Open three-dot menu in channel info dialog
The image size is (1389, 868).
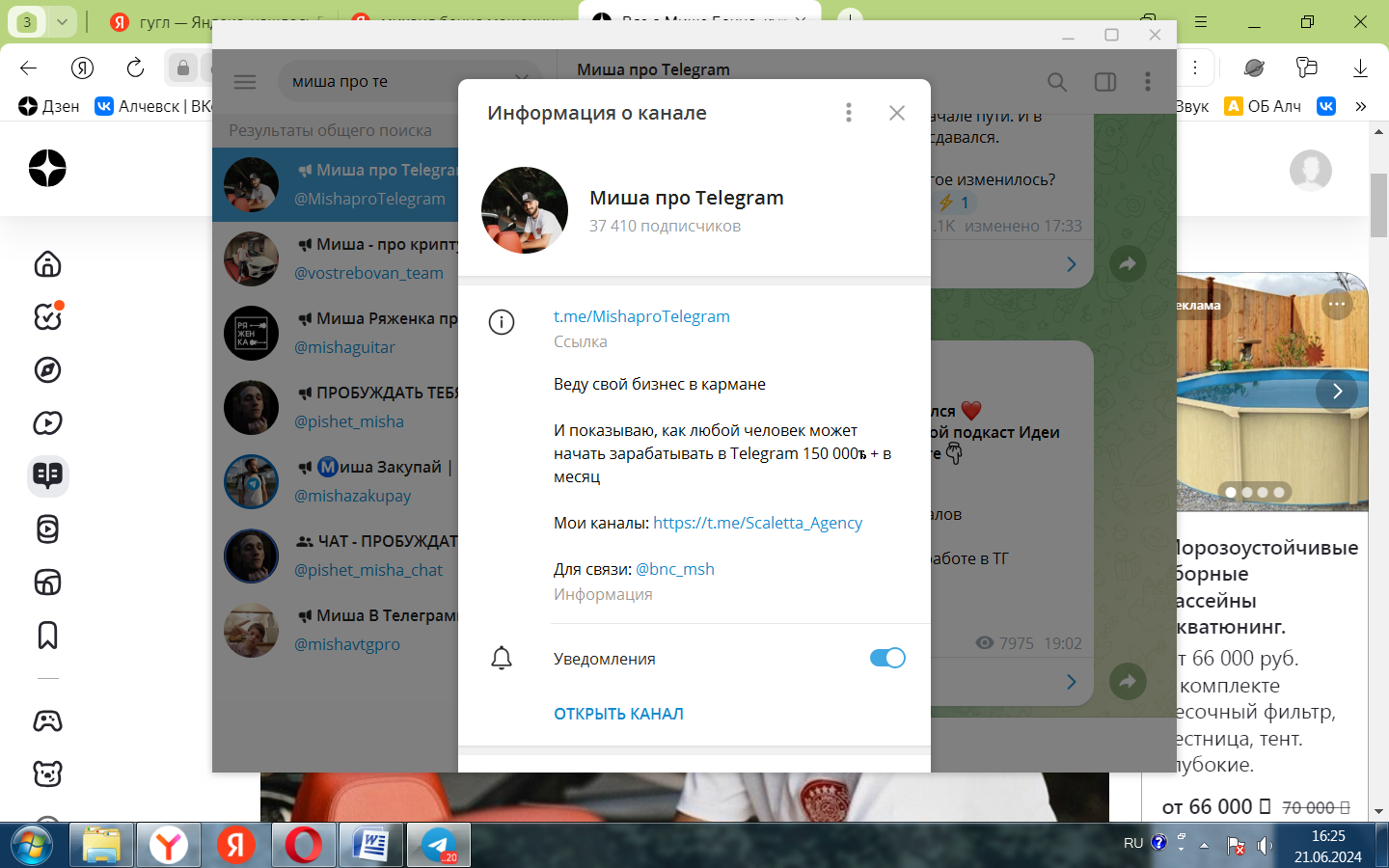[849, 113]
